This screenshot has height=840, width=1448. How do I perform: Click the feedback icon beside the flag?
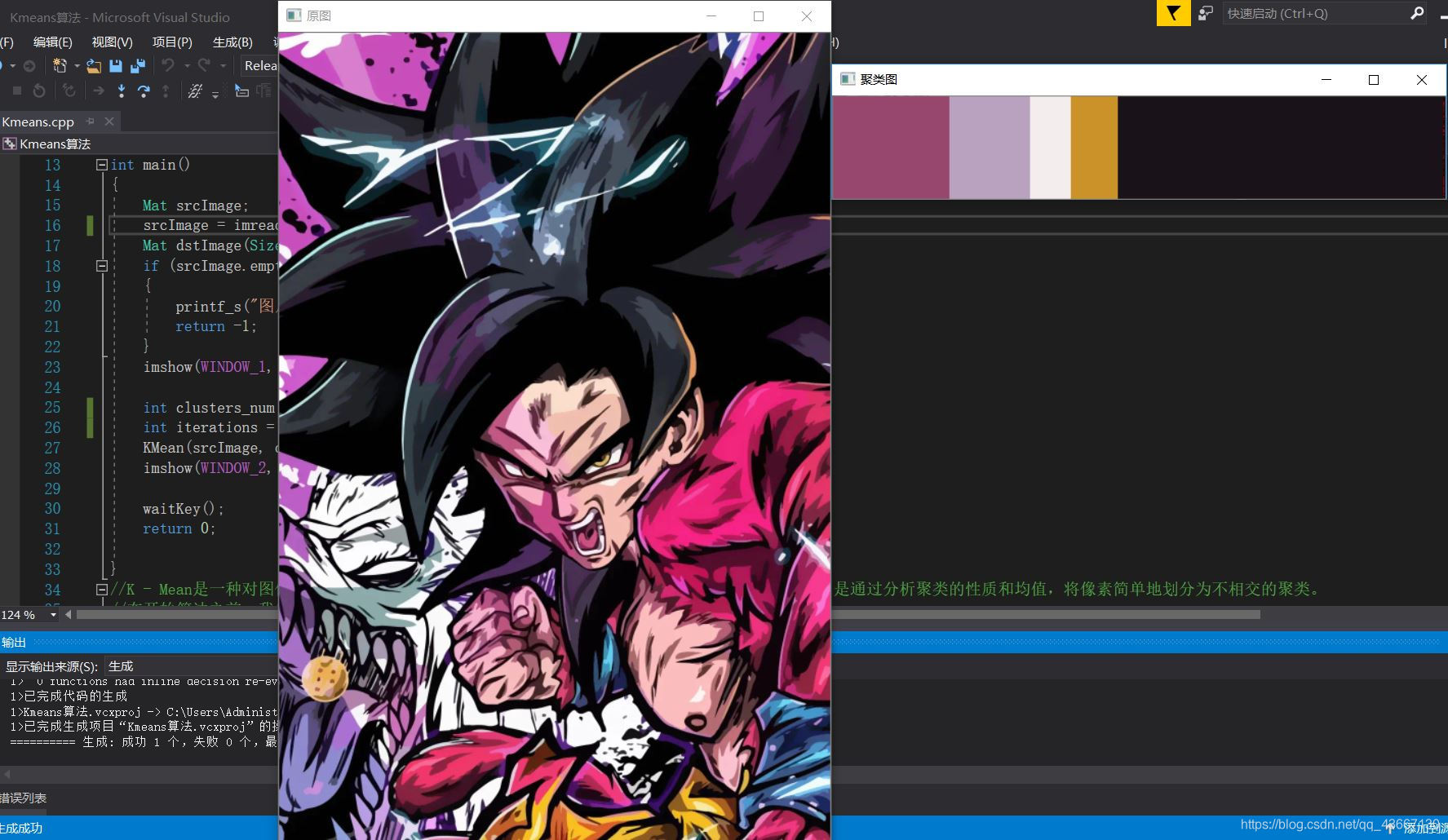tap(1205, 13)
